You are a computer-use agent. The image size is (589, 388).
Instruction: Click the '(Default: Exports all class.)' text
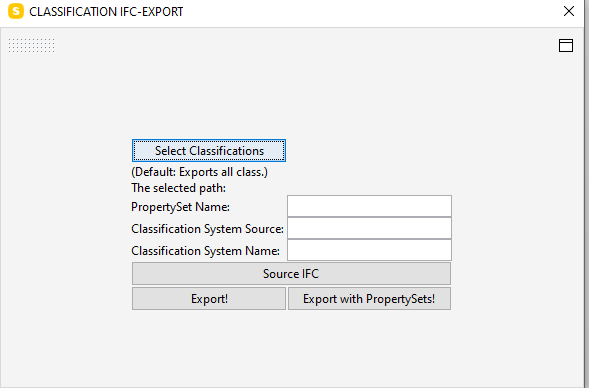coord(199,172)
